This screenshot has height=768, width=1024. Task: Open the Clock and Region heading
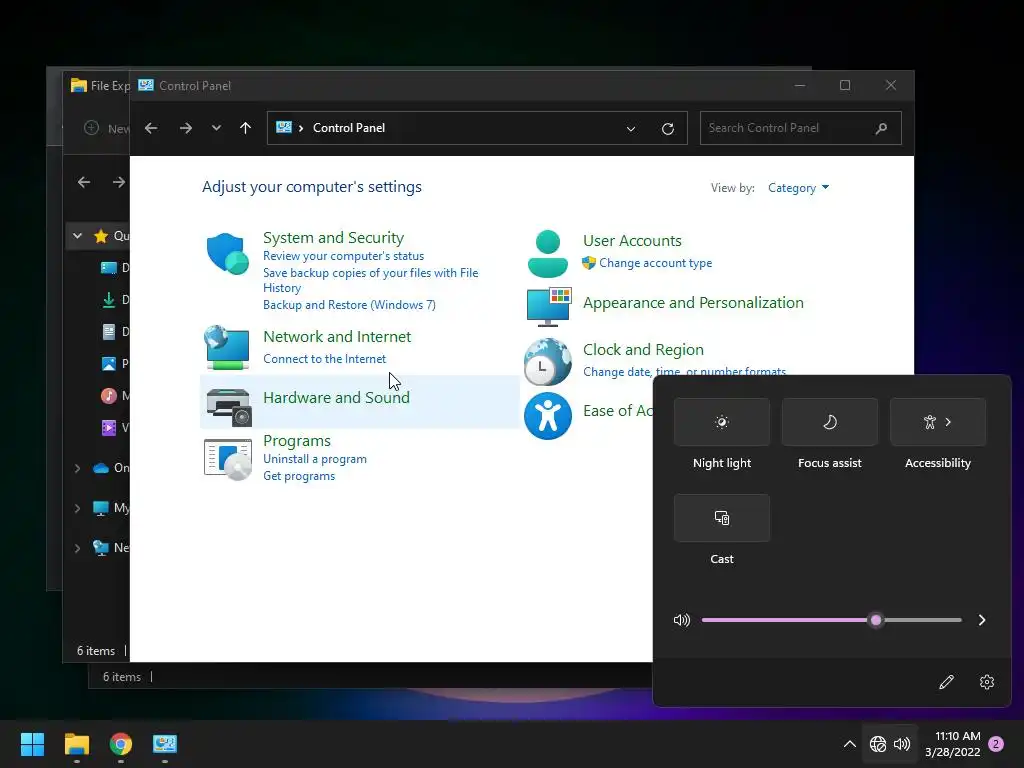pyautogui.click(x=643, y=350)
